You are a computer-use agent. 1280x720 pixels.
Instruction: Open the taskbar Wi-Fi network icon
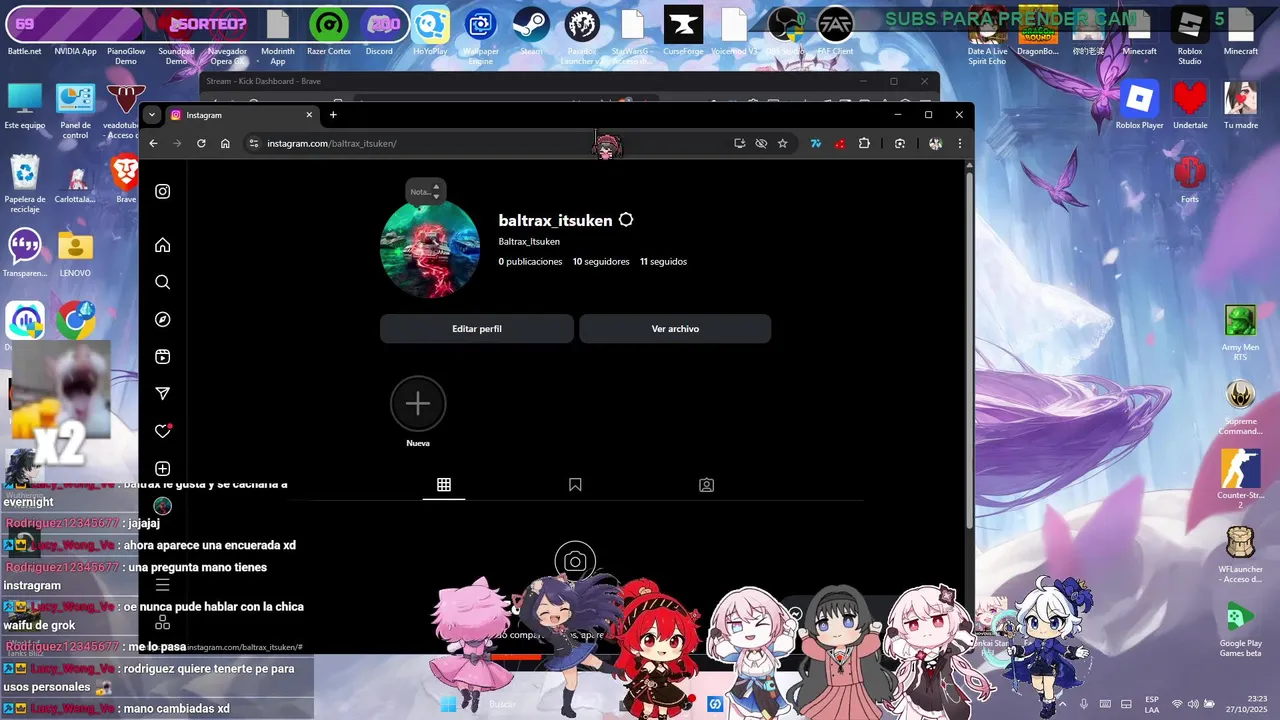click(x=1177, y=704)
